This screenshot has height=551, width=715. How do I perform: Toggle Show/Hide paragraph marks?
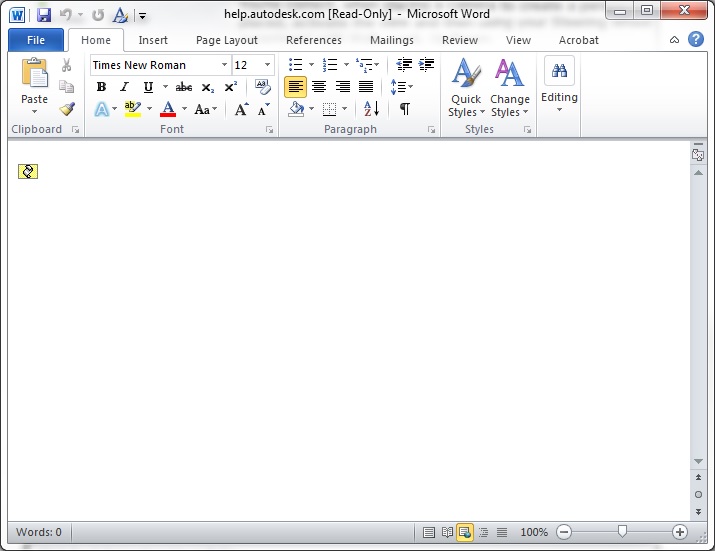[404, 109]
